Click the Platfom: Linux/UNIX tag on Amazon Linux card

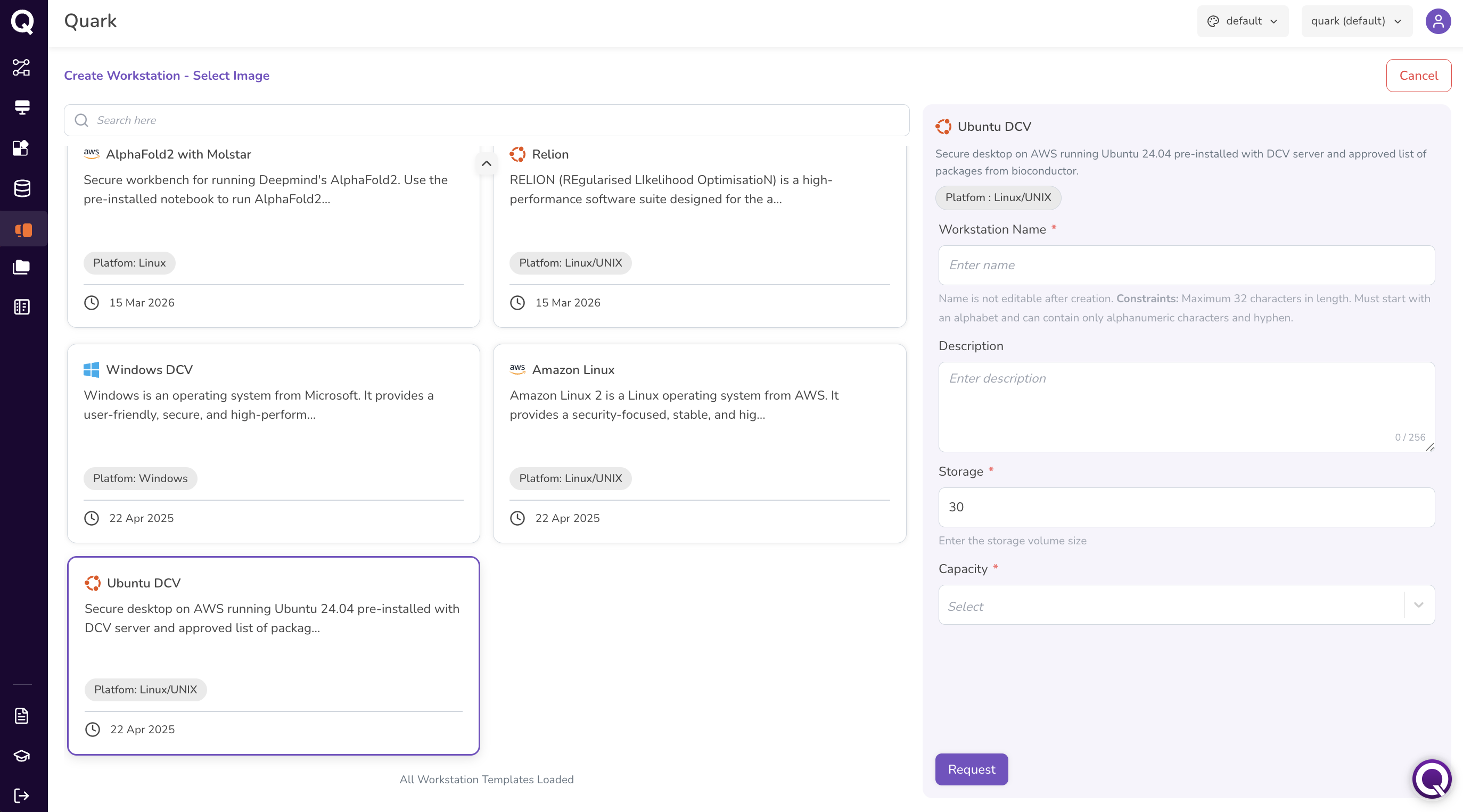[x=571, y=479]
